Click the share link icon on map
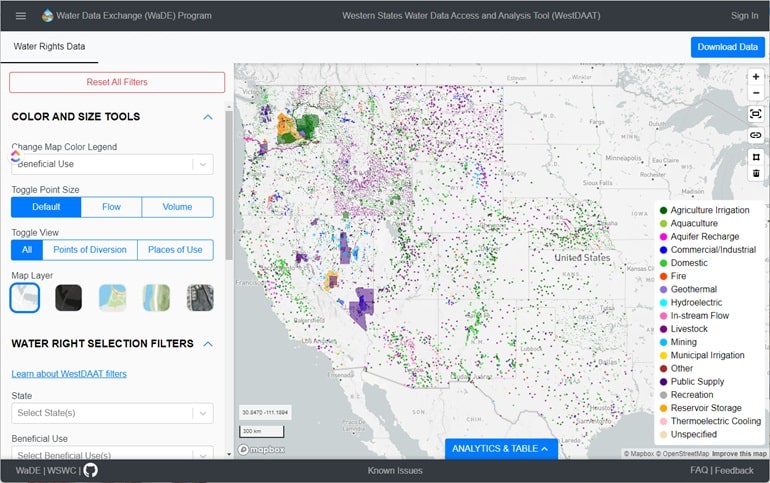 tap(756, 135)
